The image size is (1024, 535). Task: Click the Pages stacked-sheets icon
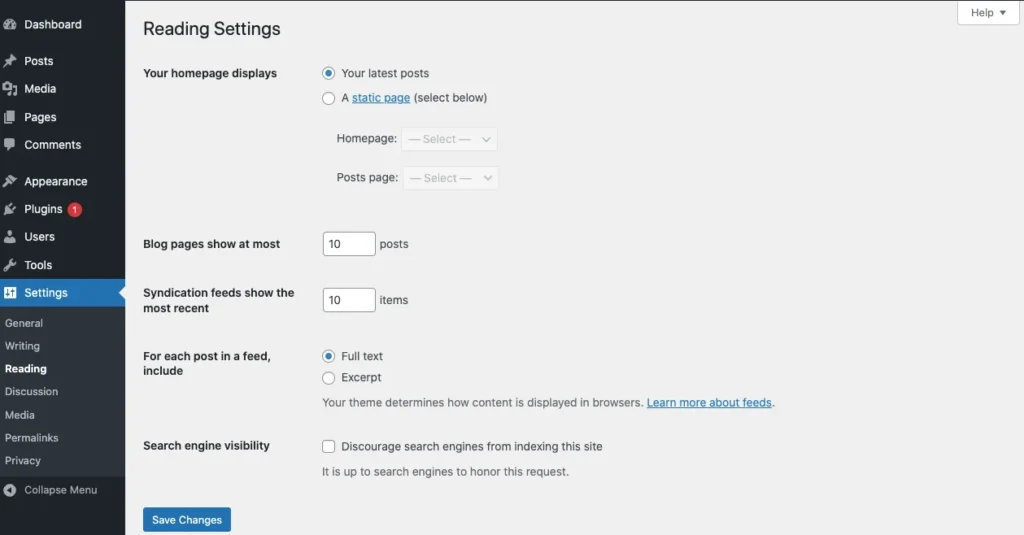click(x=10, y=117)
